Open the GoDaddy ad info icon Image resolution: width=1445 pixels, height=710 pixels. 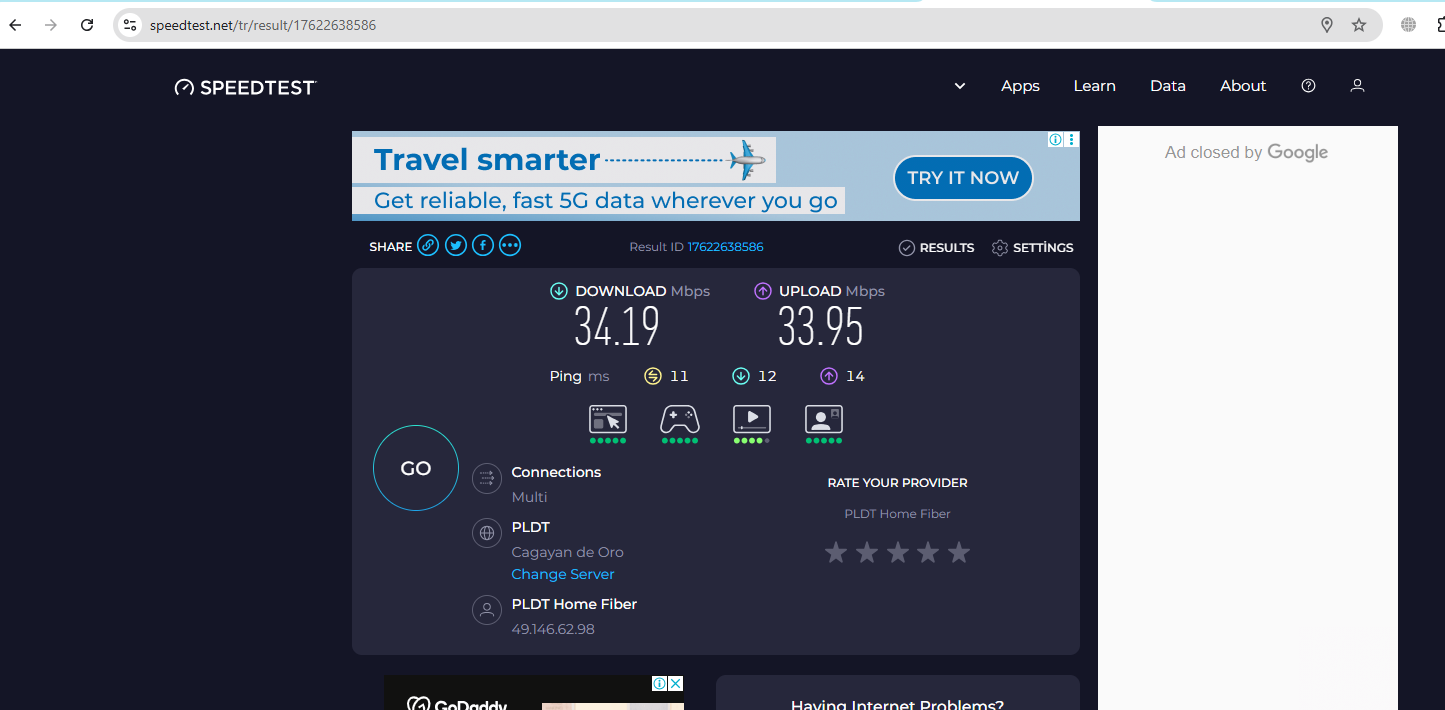coord(660,684)
